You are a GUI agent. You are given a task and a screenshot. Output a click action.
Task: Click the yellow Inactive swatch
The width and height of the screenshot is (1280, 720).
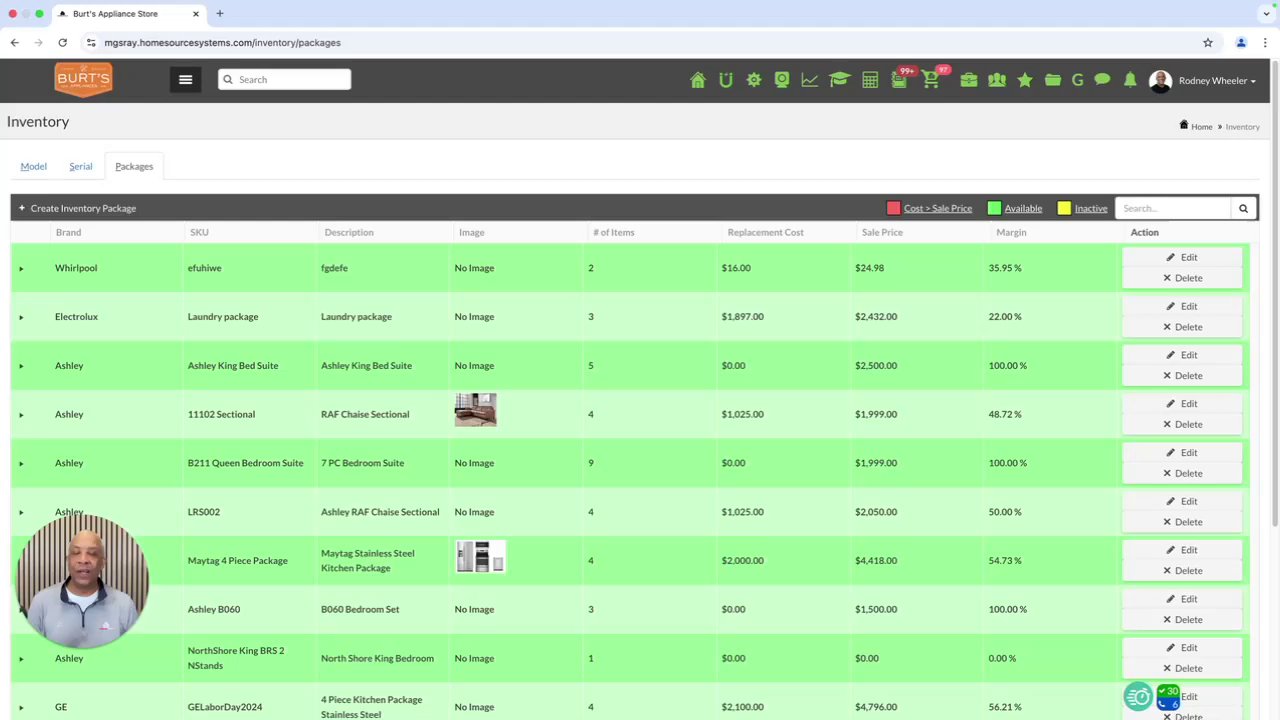(x=1064, y=208)
